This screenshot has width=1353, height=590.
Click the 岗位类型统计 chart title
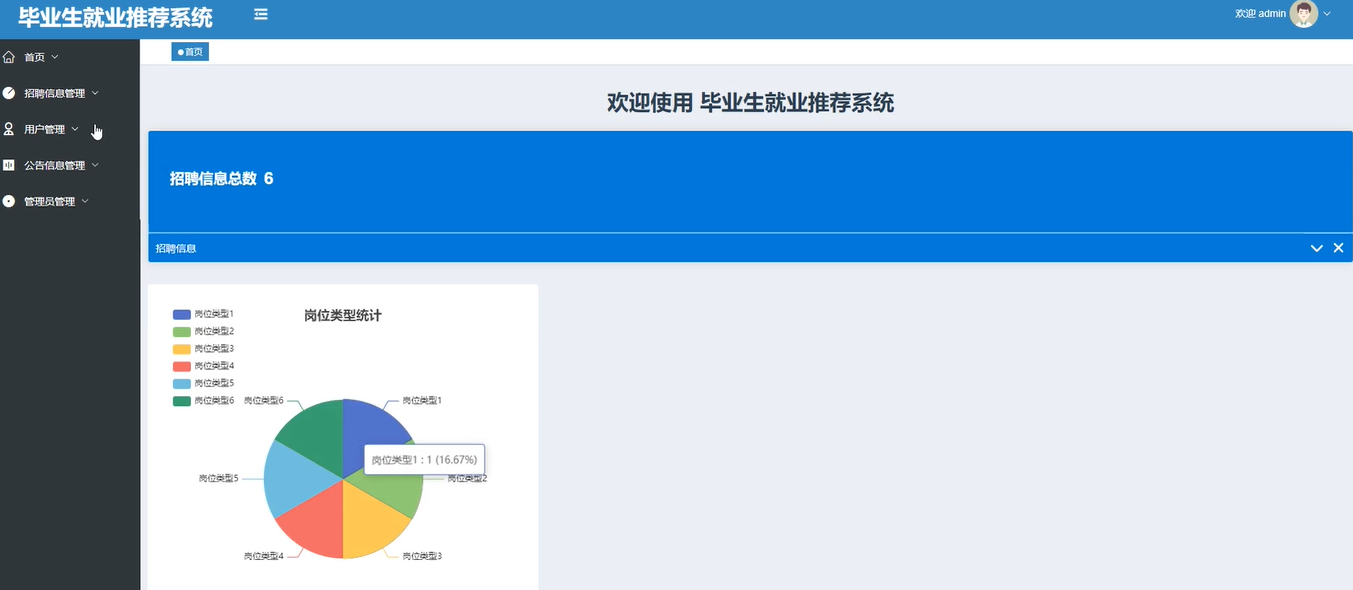(343, 316)
